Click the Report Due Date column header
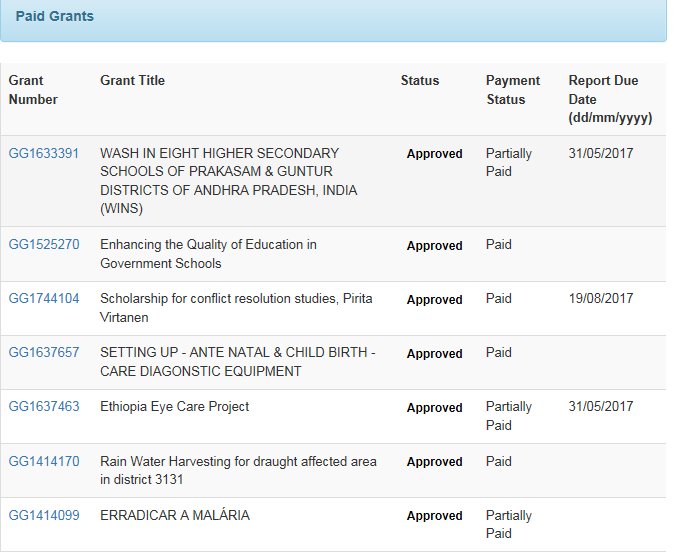The image size is (675, 558). [609, 99]
